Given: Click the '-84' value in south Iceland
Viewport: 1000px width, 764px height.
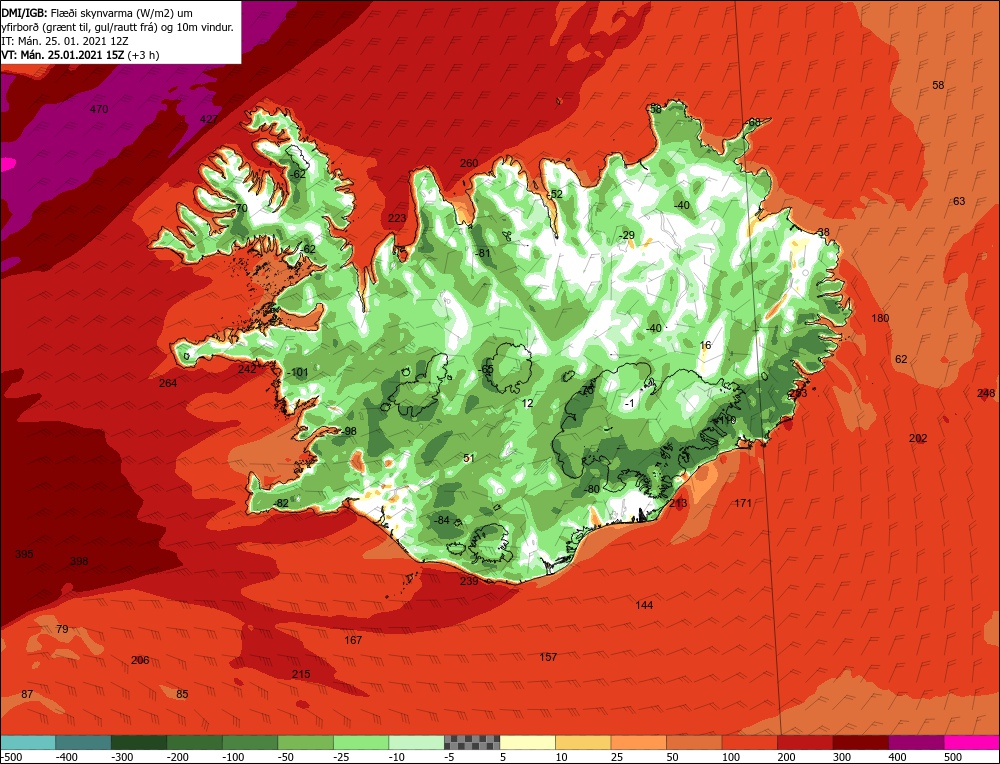Looking at the screenshot, I should (x=442, y=520).
